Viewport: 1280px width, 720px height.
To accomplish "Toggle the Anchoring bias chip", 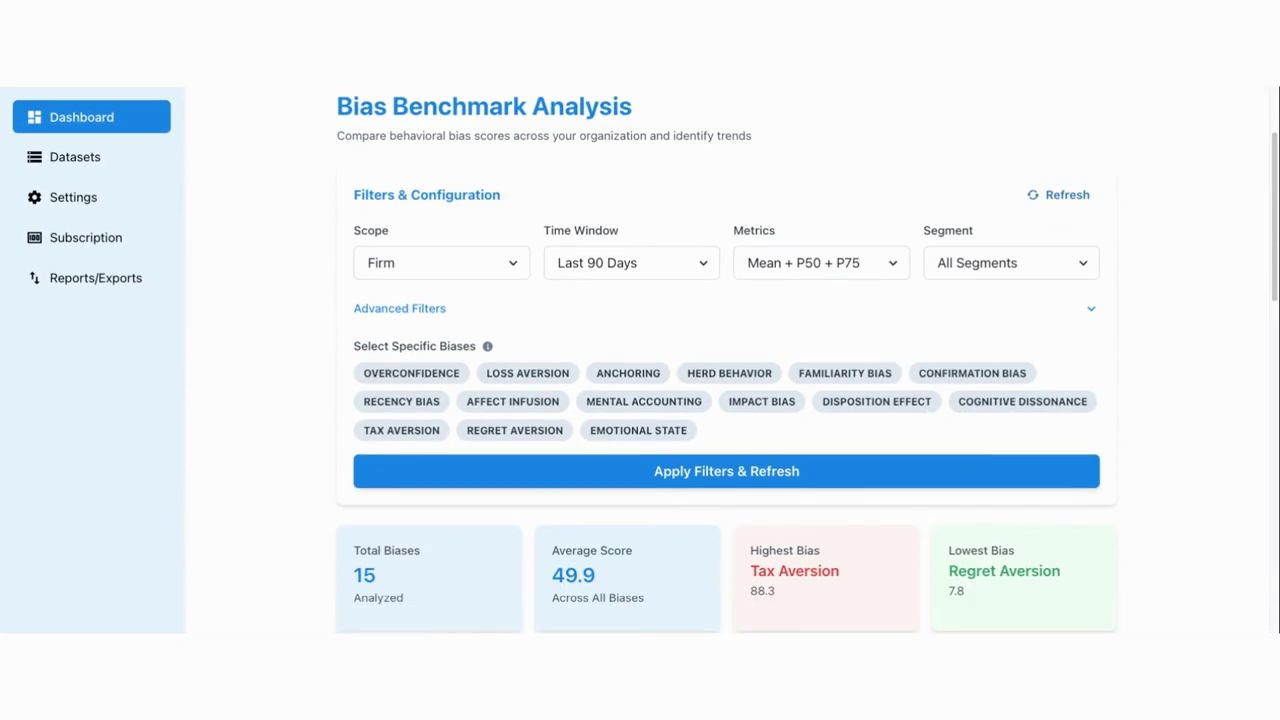I will point(628,373).
